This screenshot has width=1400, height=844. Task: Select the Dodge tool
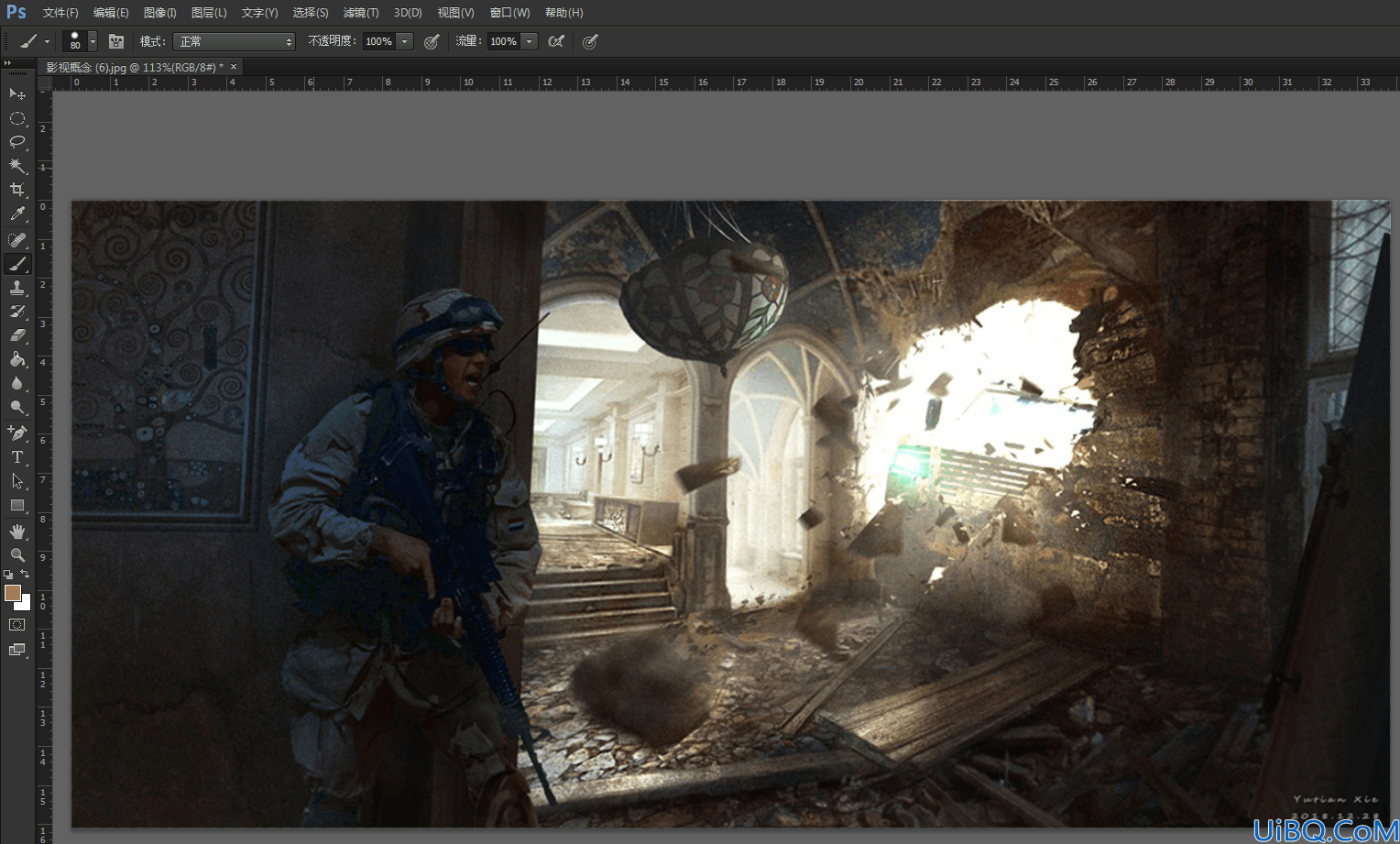[x=17, y=407]
